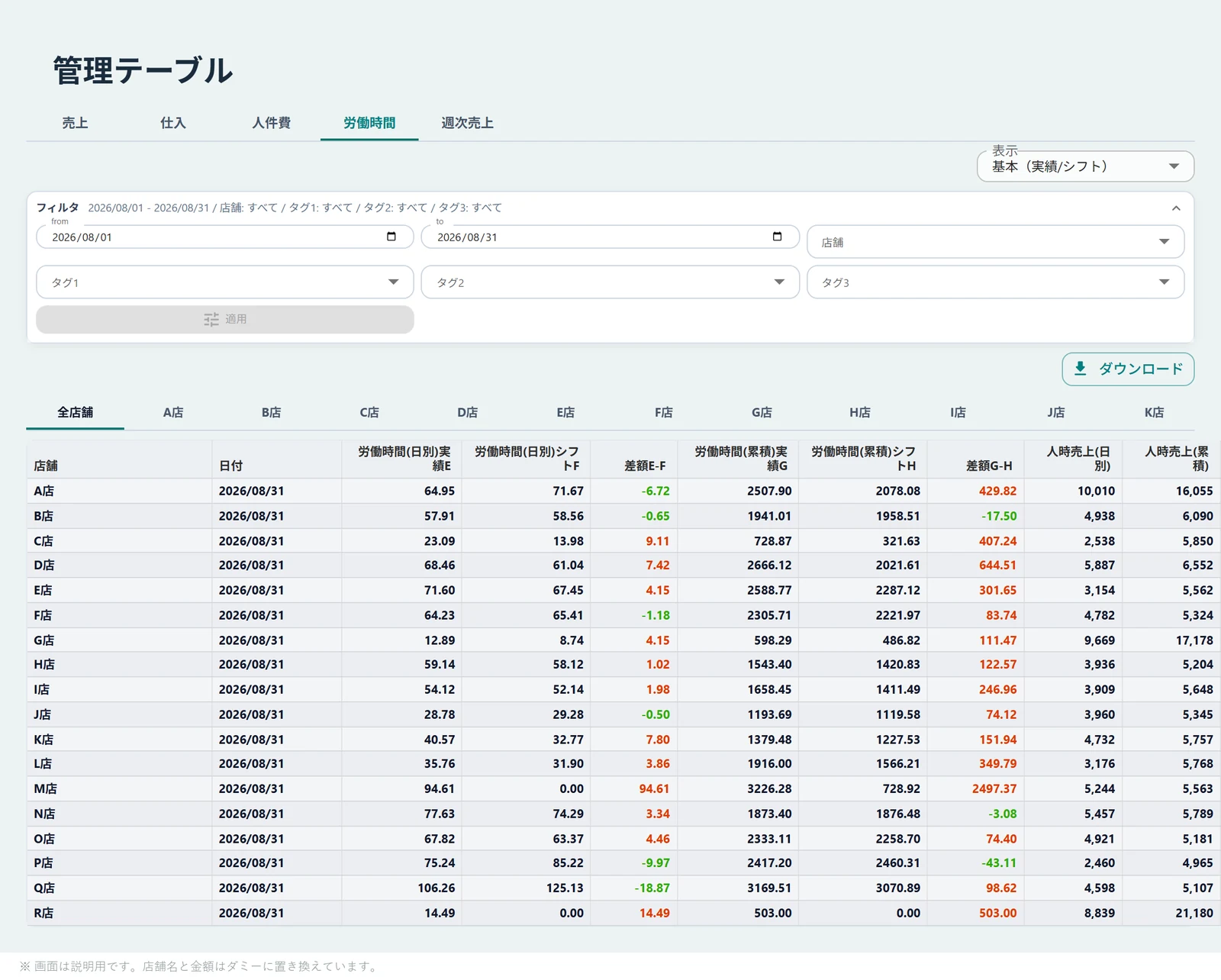This screenshot has width=1221, height=980.
Task: Click the M店 row store cell
Action: 119,788
